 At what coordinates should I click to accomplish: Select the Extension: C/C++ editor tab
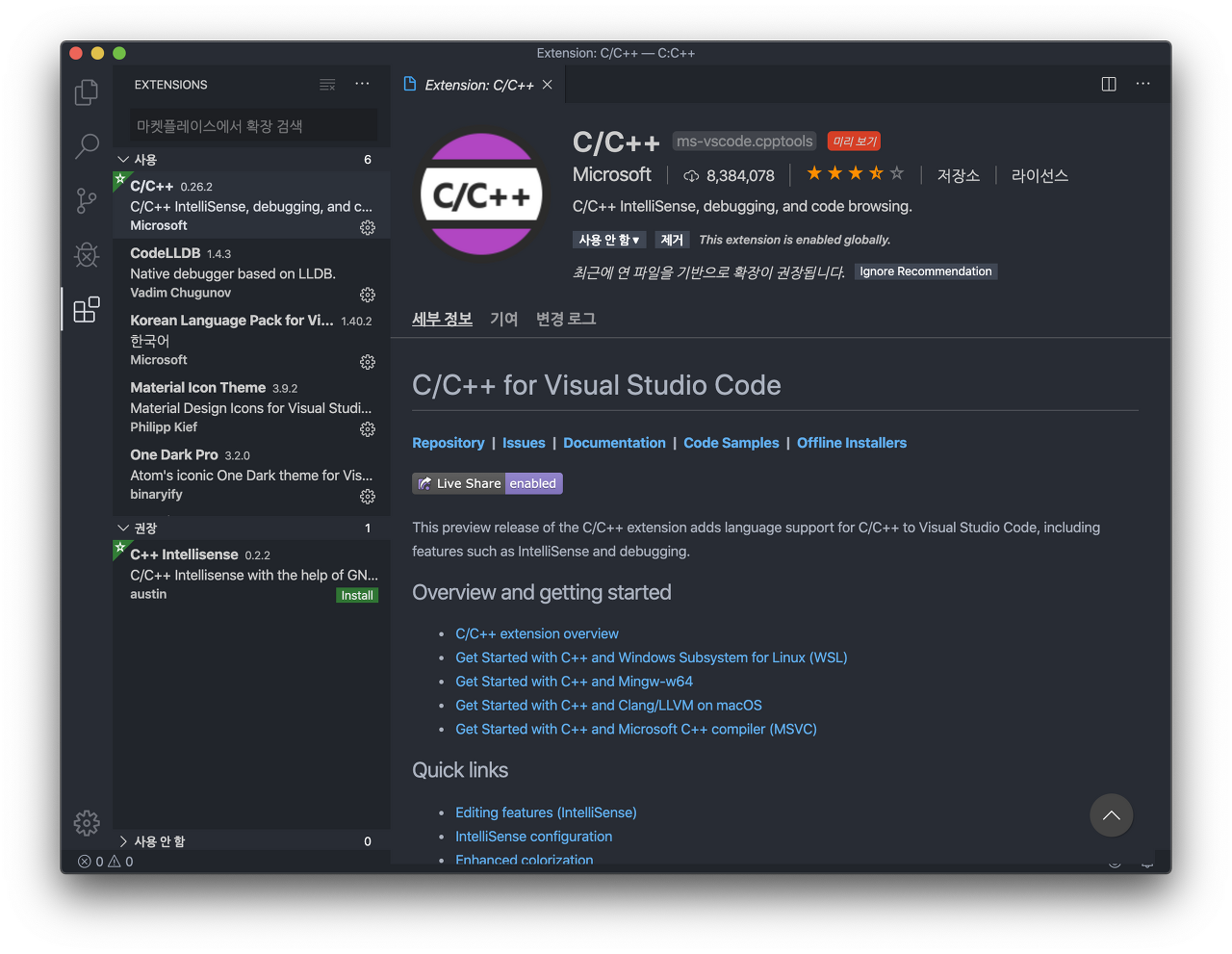pyautogui.click(x=478, y=85)
